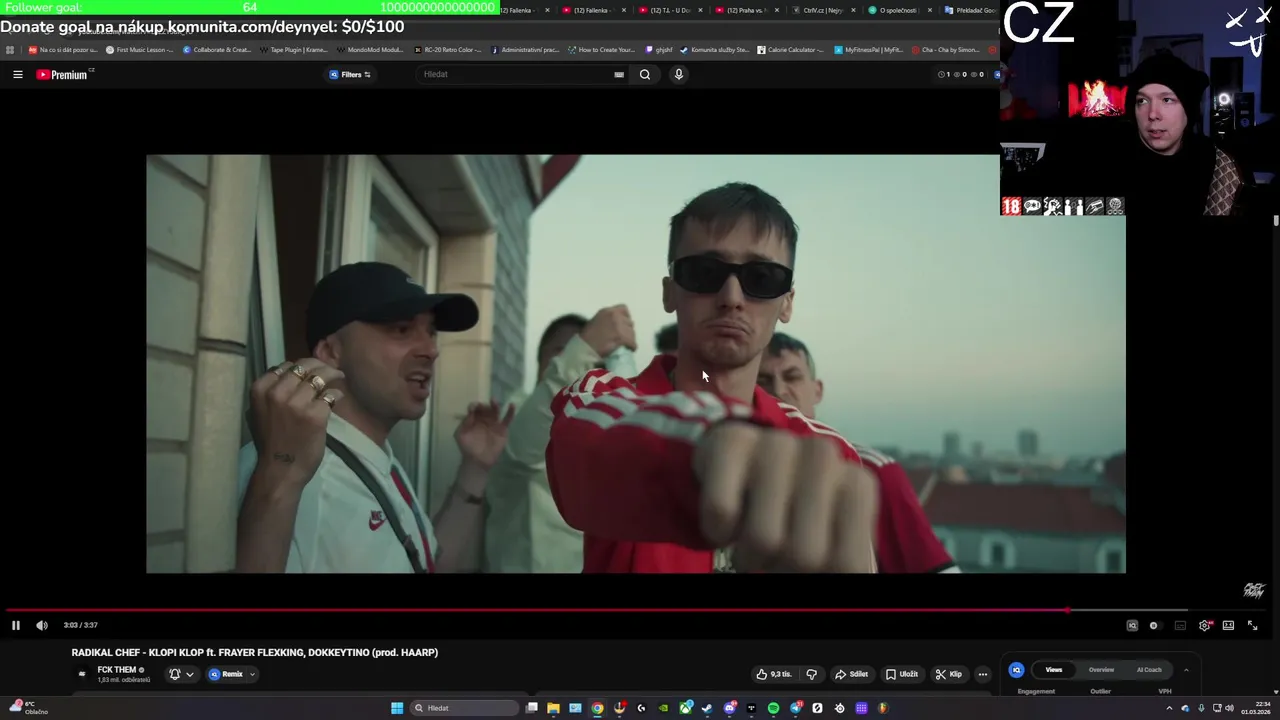Open the MyFitnessPal bookmark
1280x720 pixels.
[868, 50]
